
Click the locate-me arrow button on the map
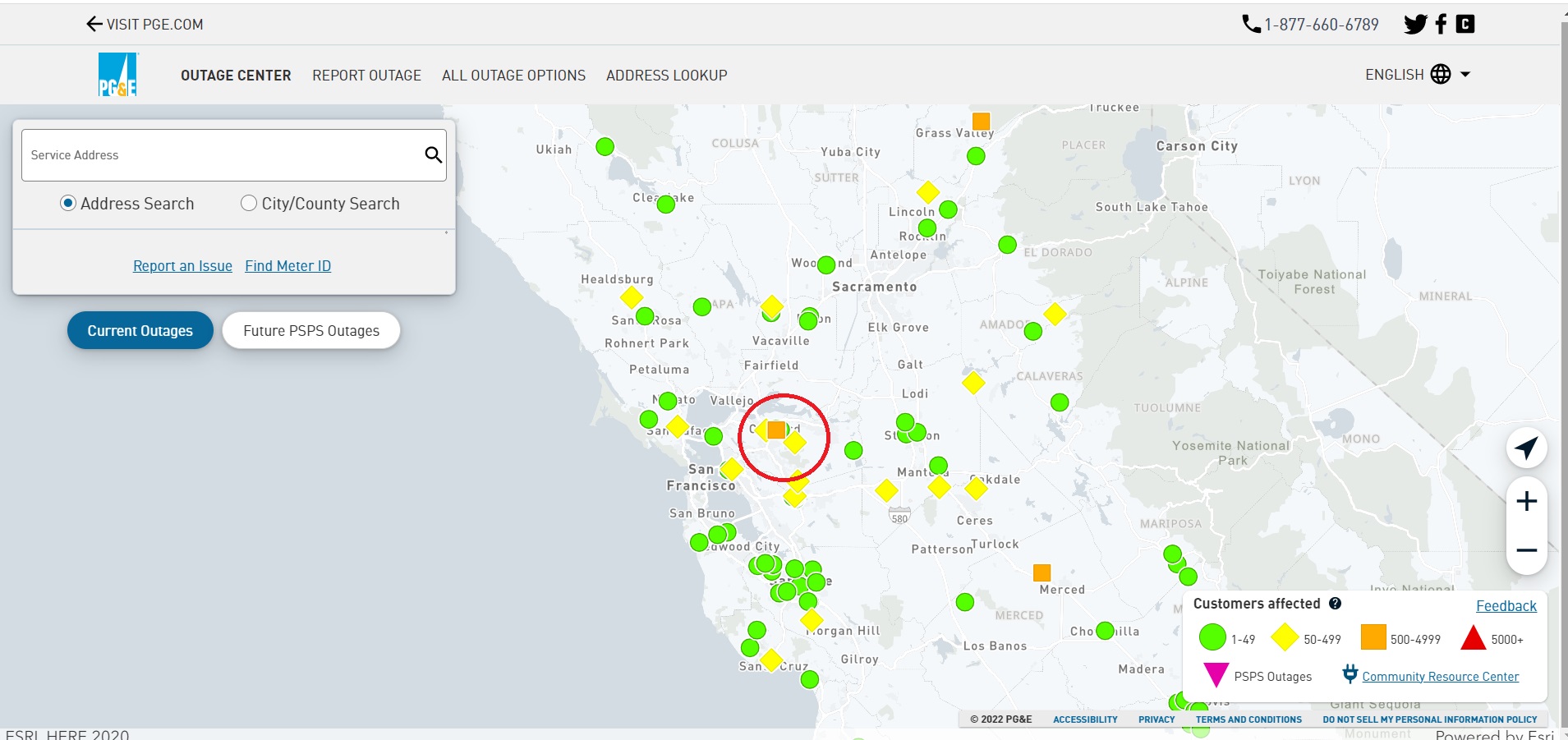[1526, 448]
